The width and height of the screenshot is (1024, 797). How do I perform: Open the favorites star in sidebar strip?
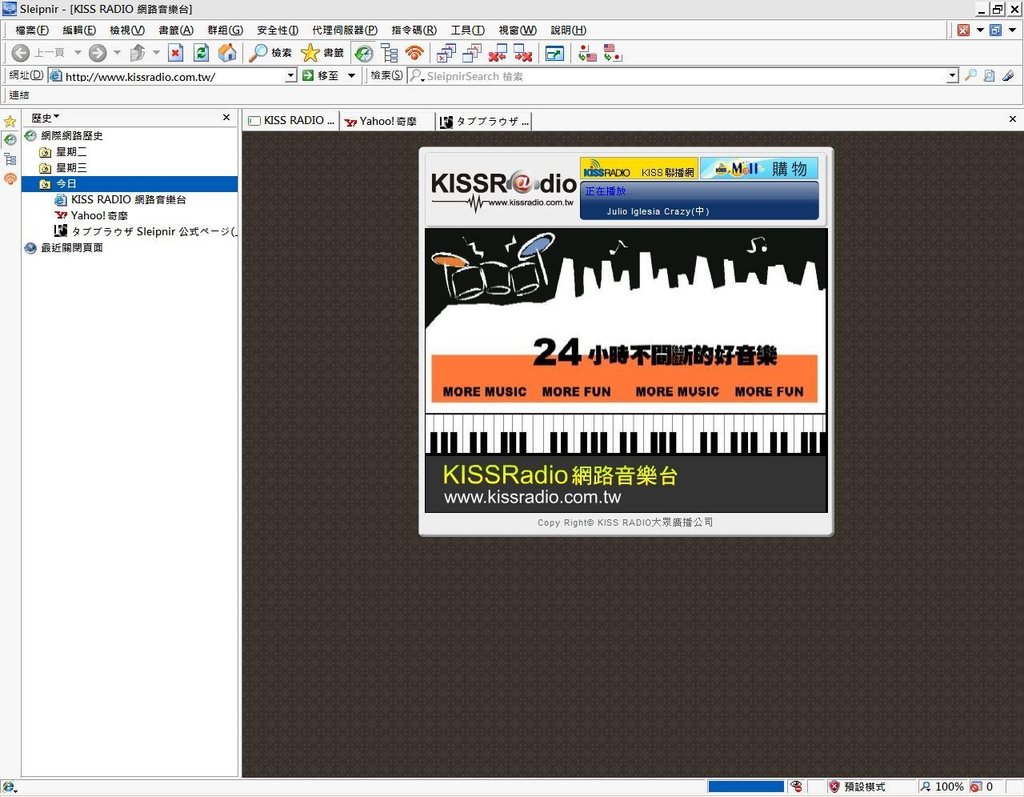coord(10,122)
